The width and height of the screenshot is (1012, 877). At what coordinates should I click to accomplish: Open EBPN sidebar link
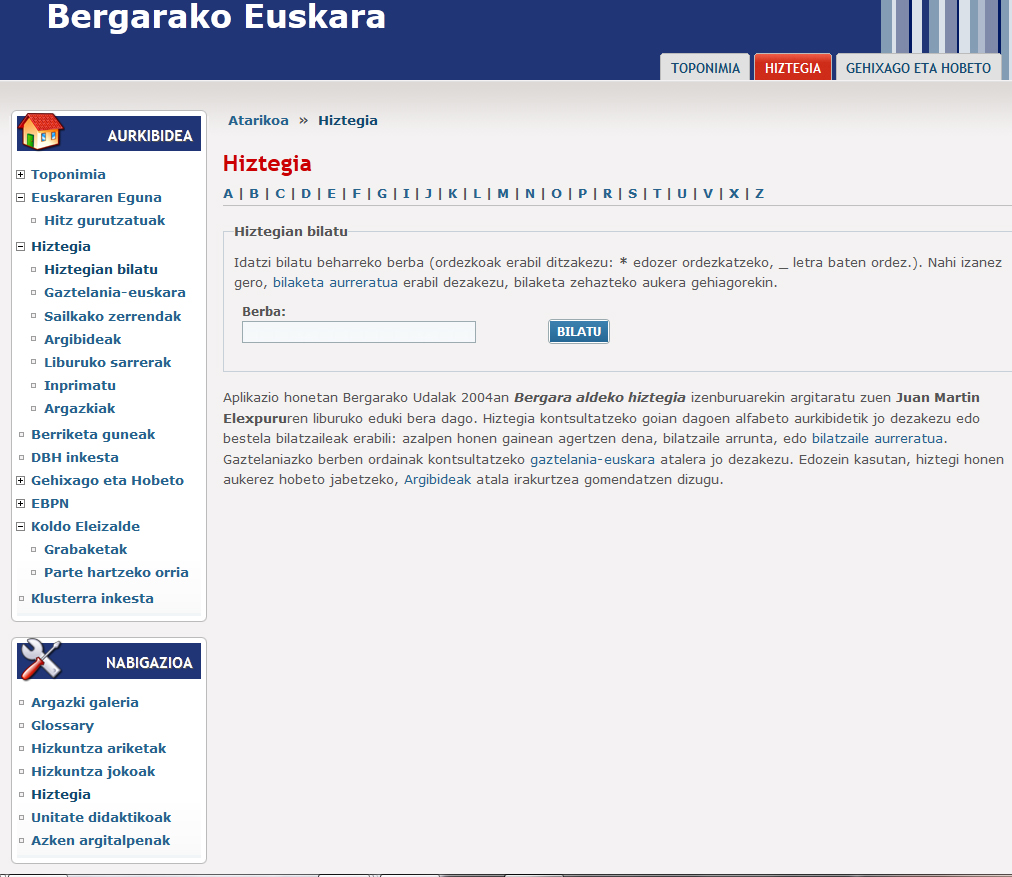(50, 503)
